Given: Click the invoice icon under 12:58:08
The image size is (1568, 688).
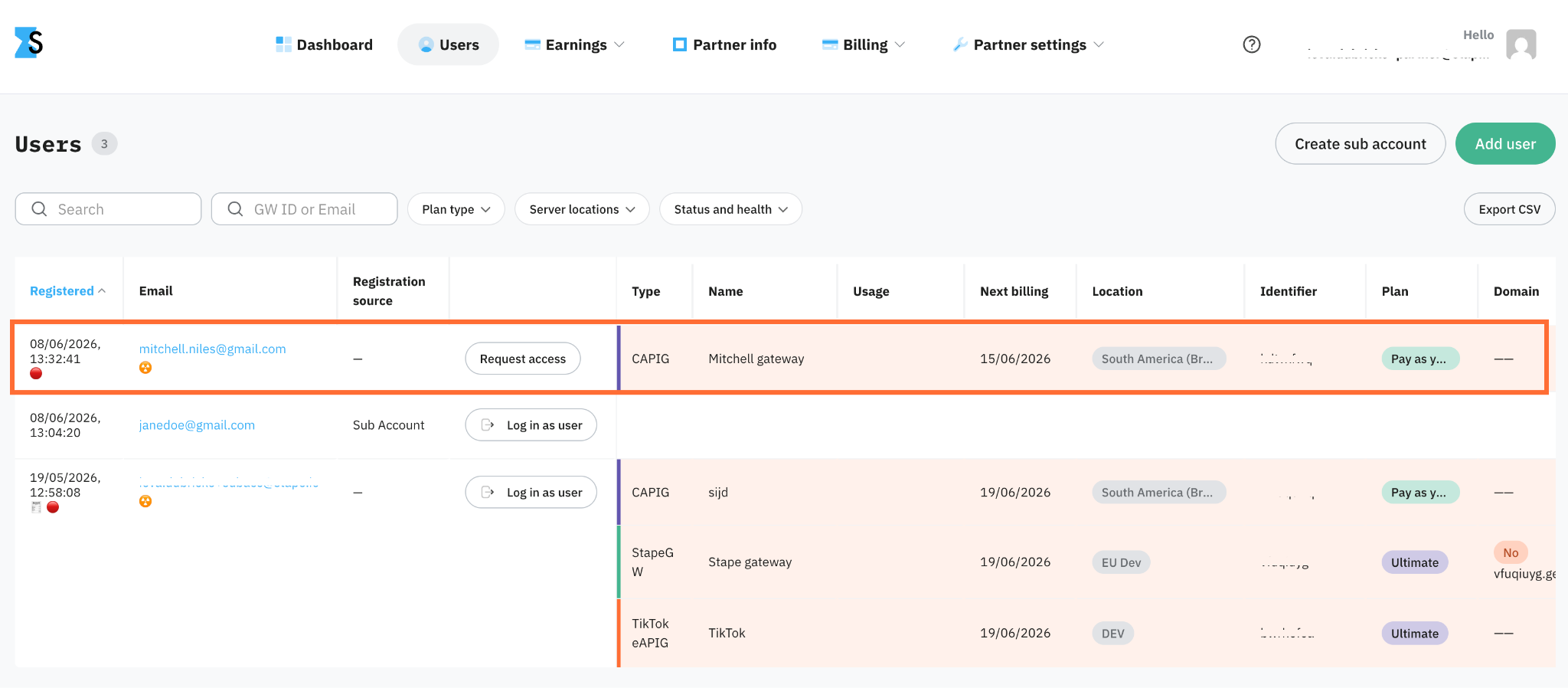Looking at the screenshot, I should (x=36, y=507).
